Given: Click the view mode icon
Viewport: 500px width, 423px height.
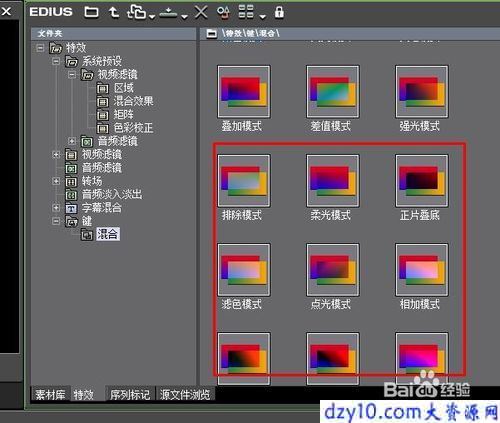Looking at the screenshot, I should point(246,12).
